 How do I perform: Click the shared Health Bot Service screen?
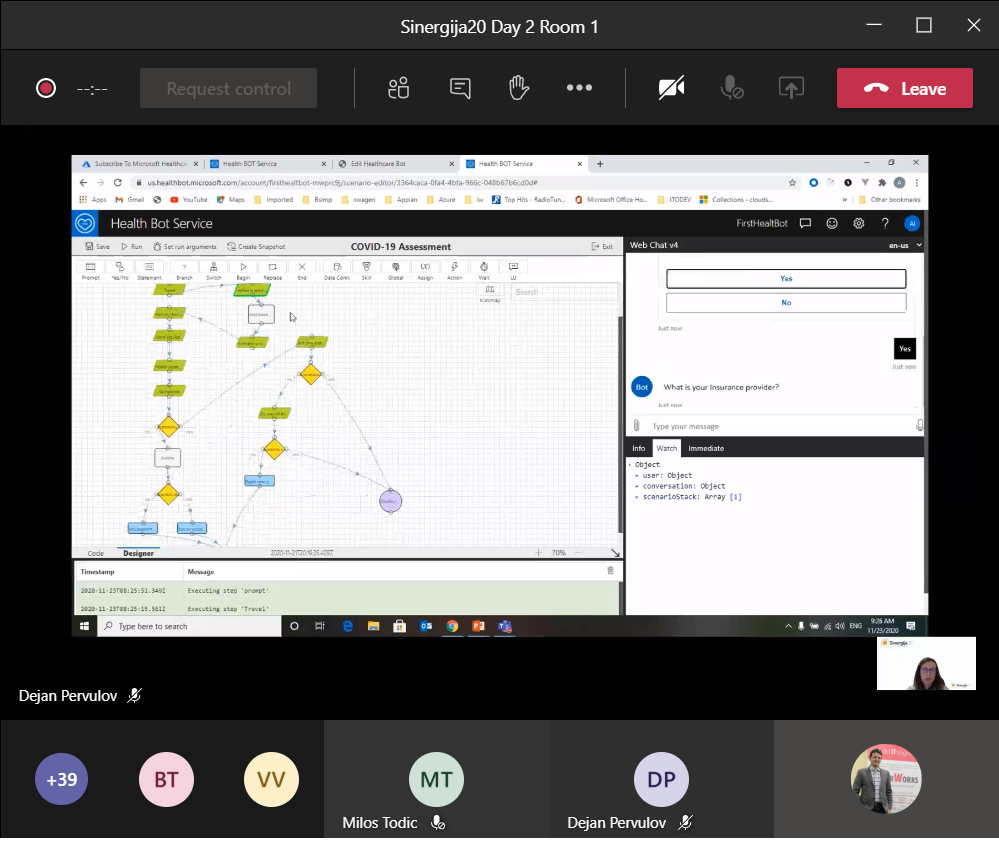click(x=500, y=396)
